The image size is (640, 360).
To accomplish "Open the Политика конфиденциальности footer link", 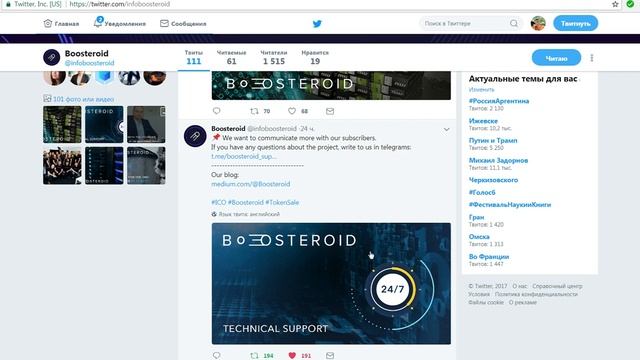I will pyautogui.click(x=536, y=294).
